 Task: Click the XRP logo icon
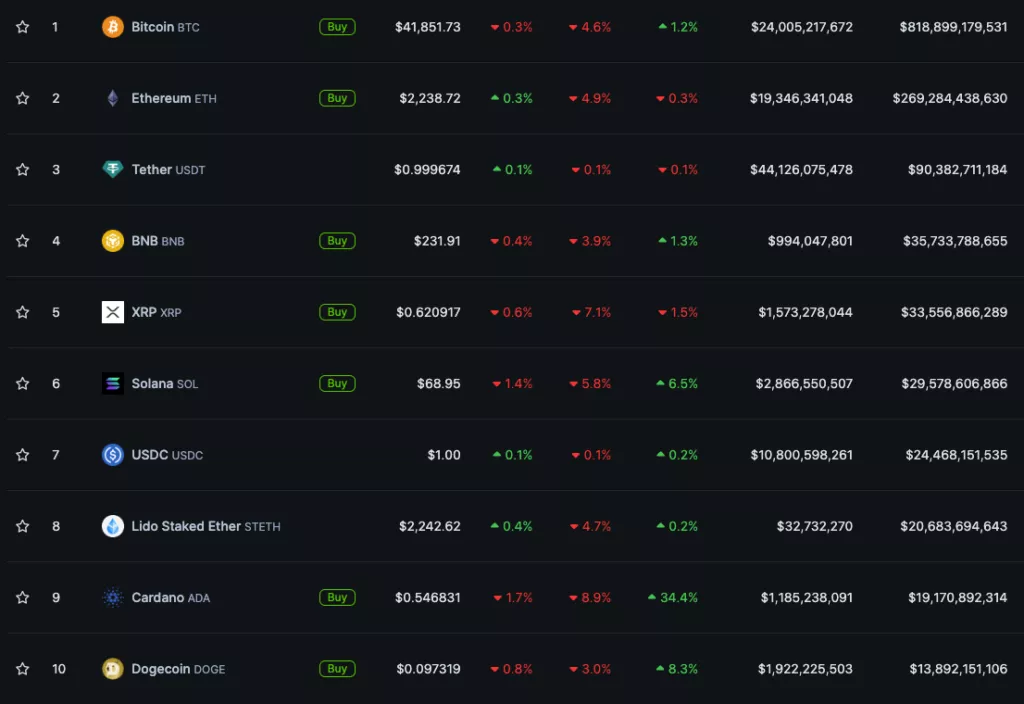(x=113, y=312)
